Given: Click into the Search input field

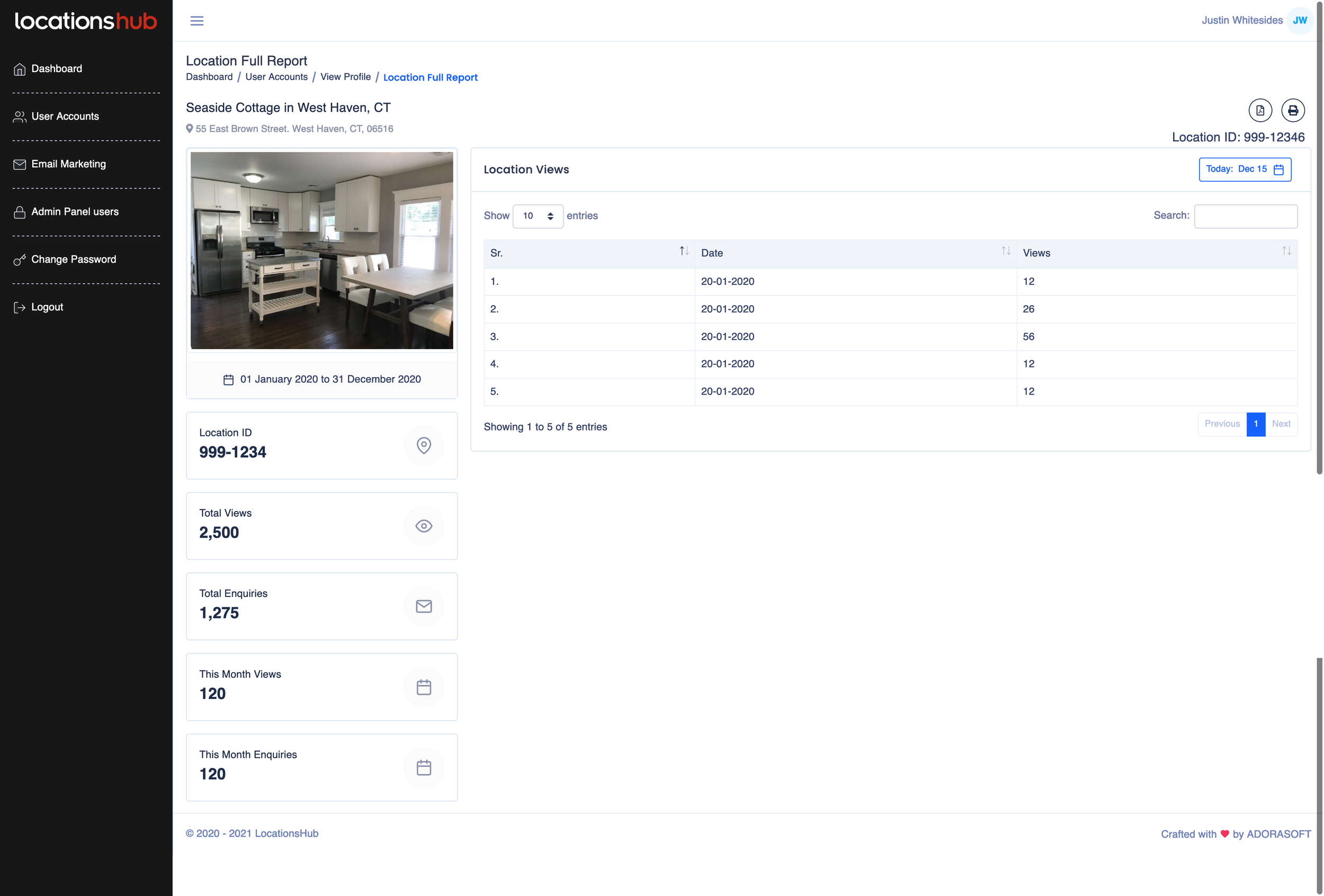Looking at the screenshot, I should pos(1246,217).
